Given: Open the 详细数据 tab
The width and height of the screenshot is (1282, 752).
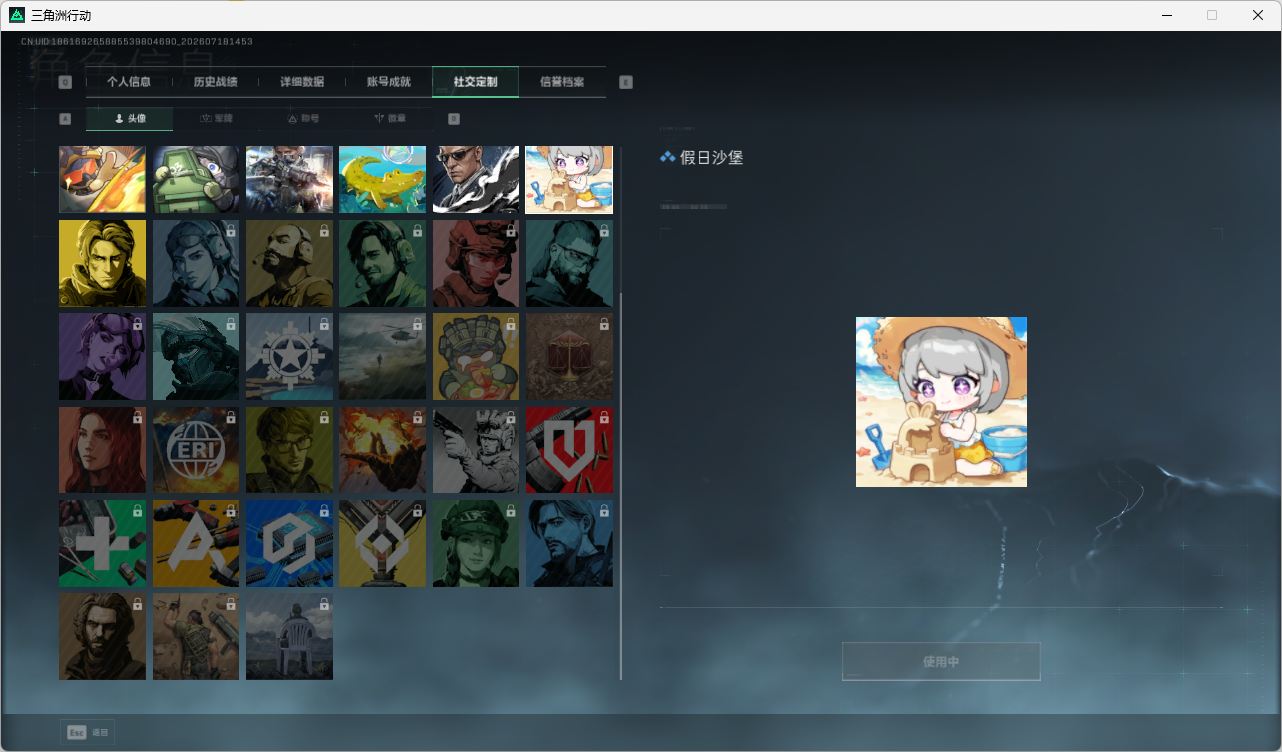Looking at the screenshot, I should coord(302,82).
